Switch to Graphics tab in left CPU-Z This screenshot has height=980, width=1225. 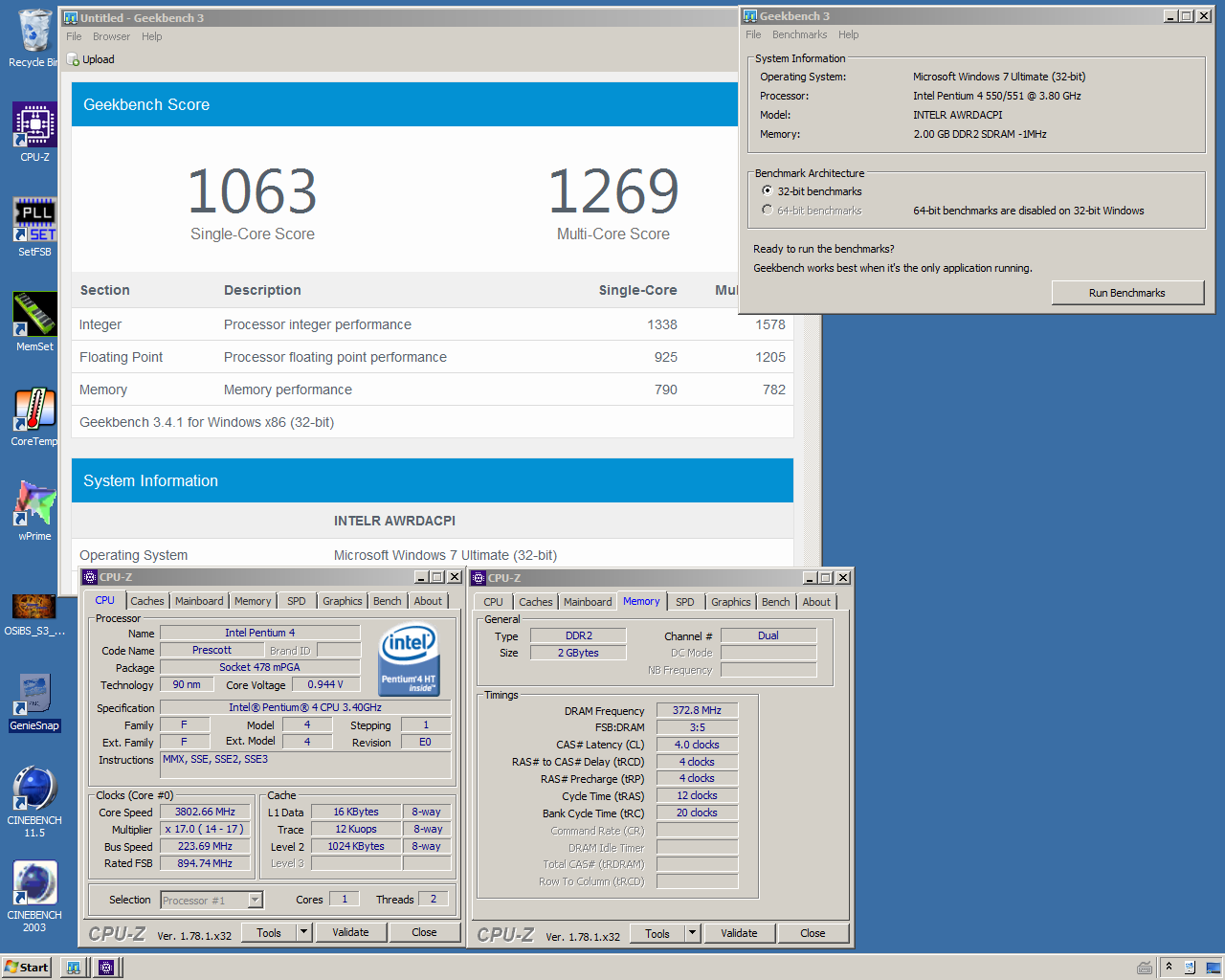pyautogui.click(x=343, y=601)
